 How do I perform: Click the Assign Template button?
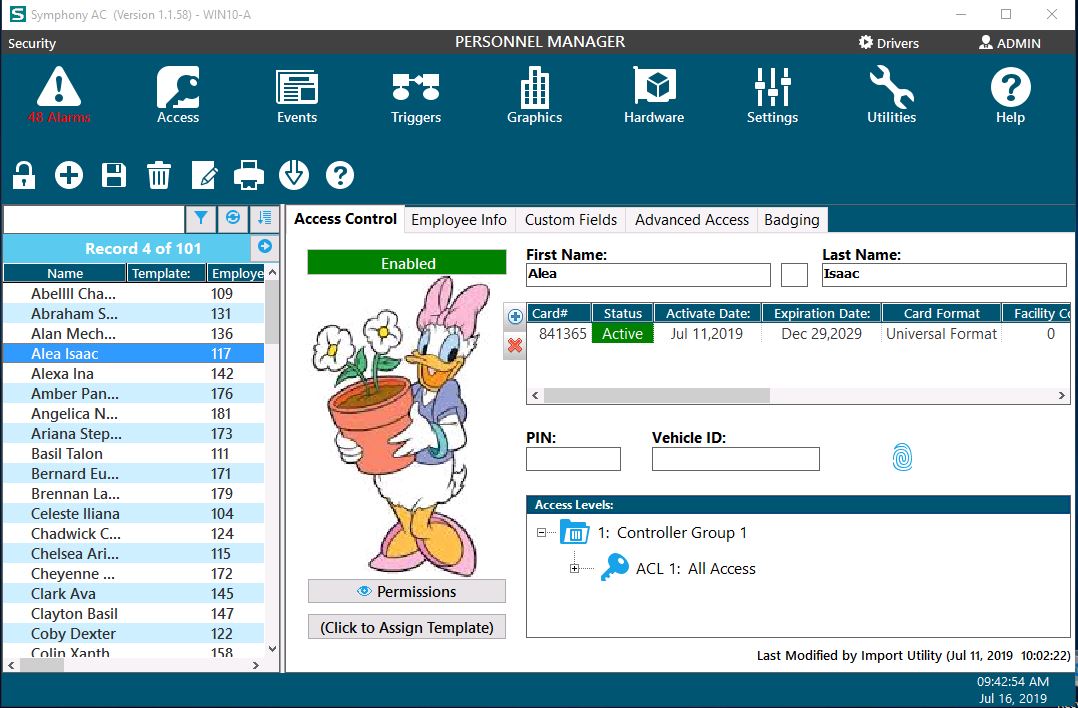pyautogui.click(x=407, y=628)
